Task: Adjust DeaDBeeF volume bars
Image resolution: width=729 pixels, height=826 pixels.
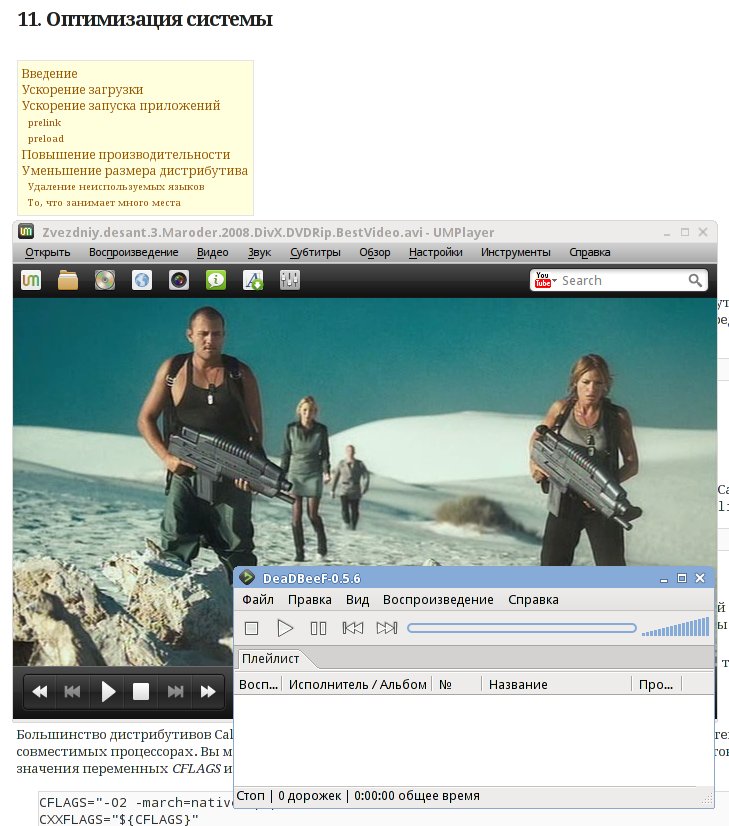Action: [x=675, y=627]
